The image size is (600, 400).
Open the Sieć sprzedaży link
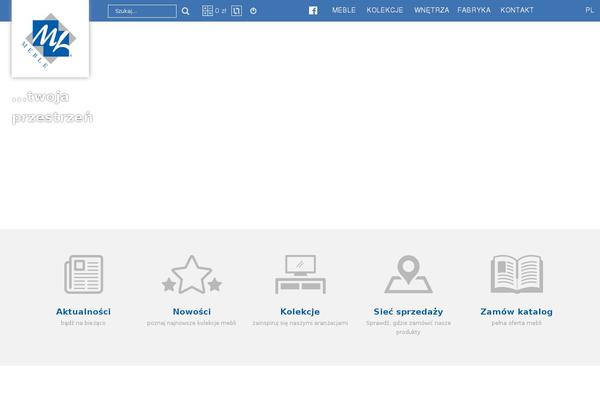coord(408,312)
